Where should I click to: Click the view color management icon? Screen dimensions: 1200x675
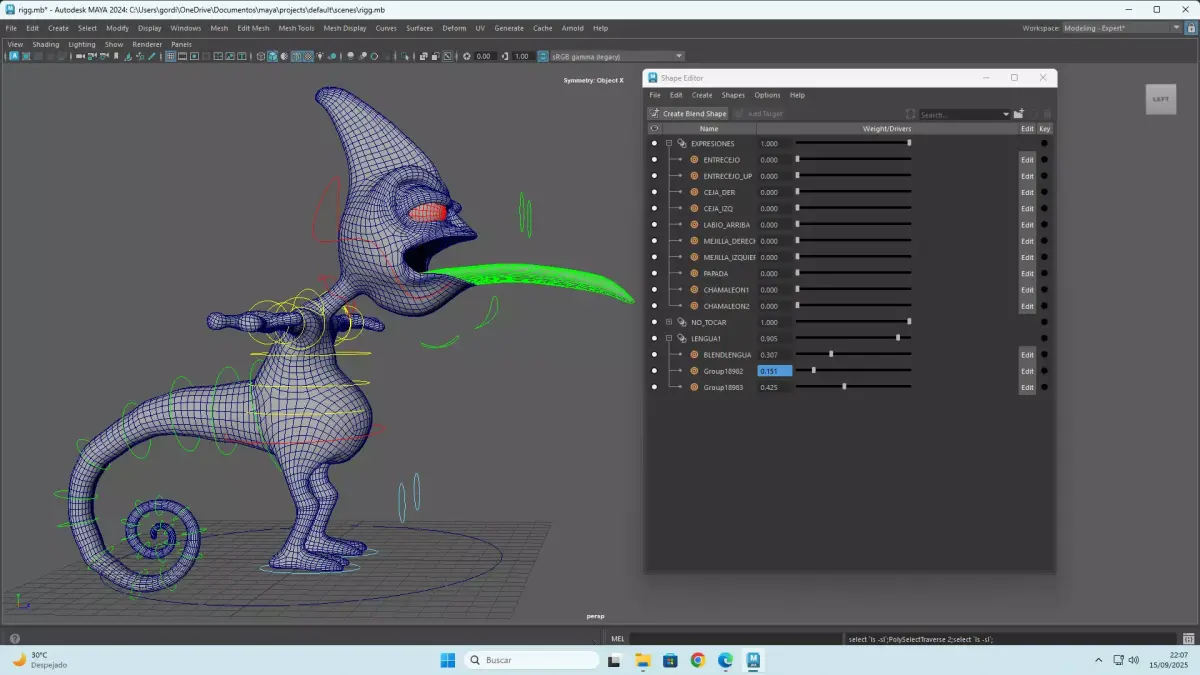pyautogui.click(x=543, y=56)
